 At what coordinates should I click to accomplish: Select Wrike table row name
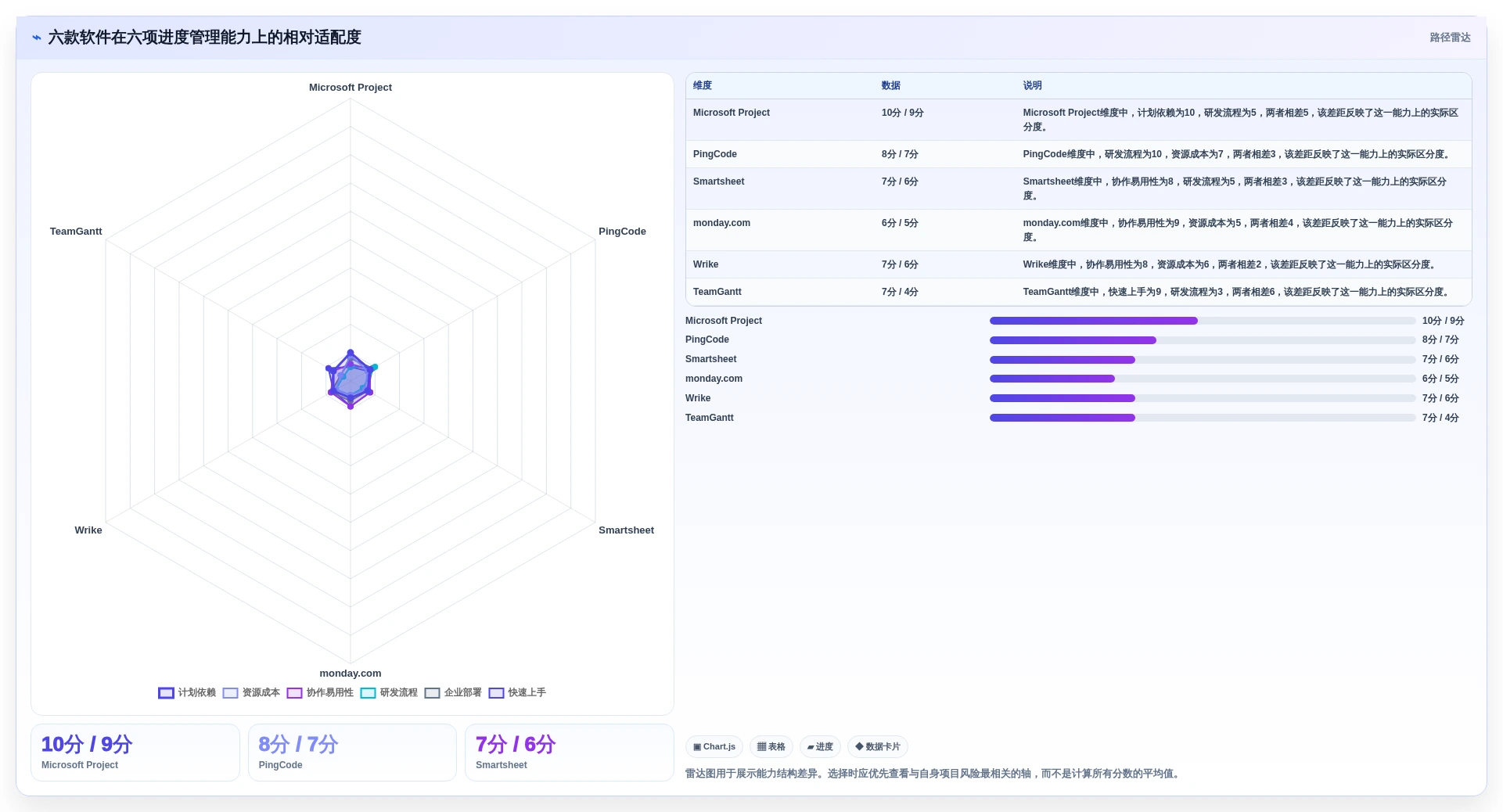(706, 264)
